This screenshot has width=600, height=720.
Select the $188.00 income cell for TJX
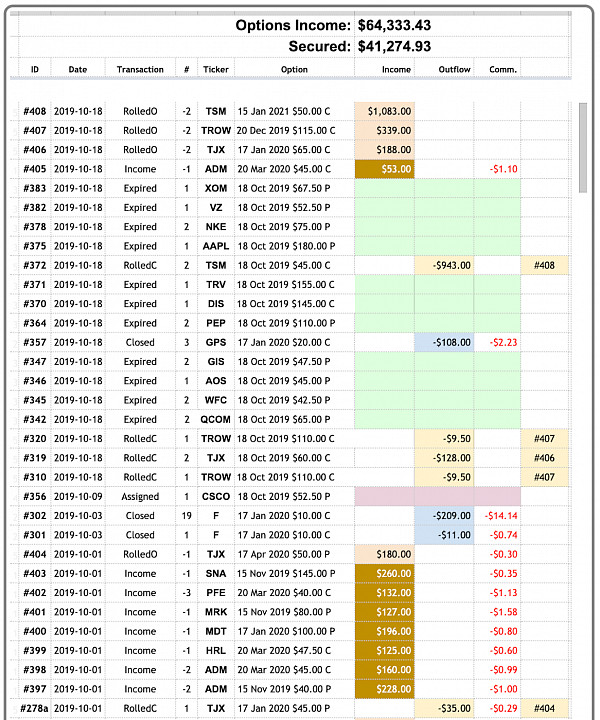click(385, 150)
